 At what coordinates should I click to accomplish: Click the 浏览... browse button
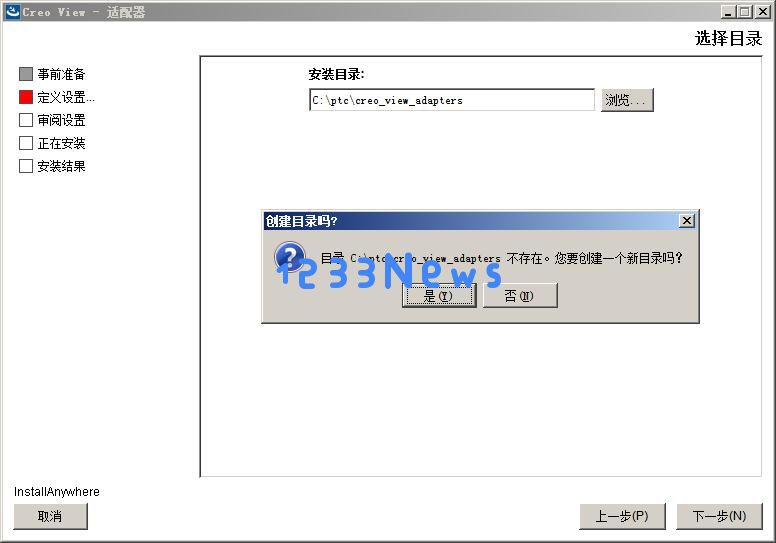(627, 100)
